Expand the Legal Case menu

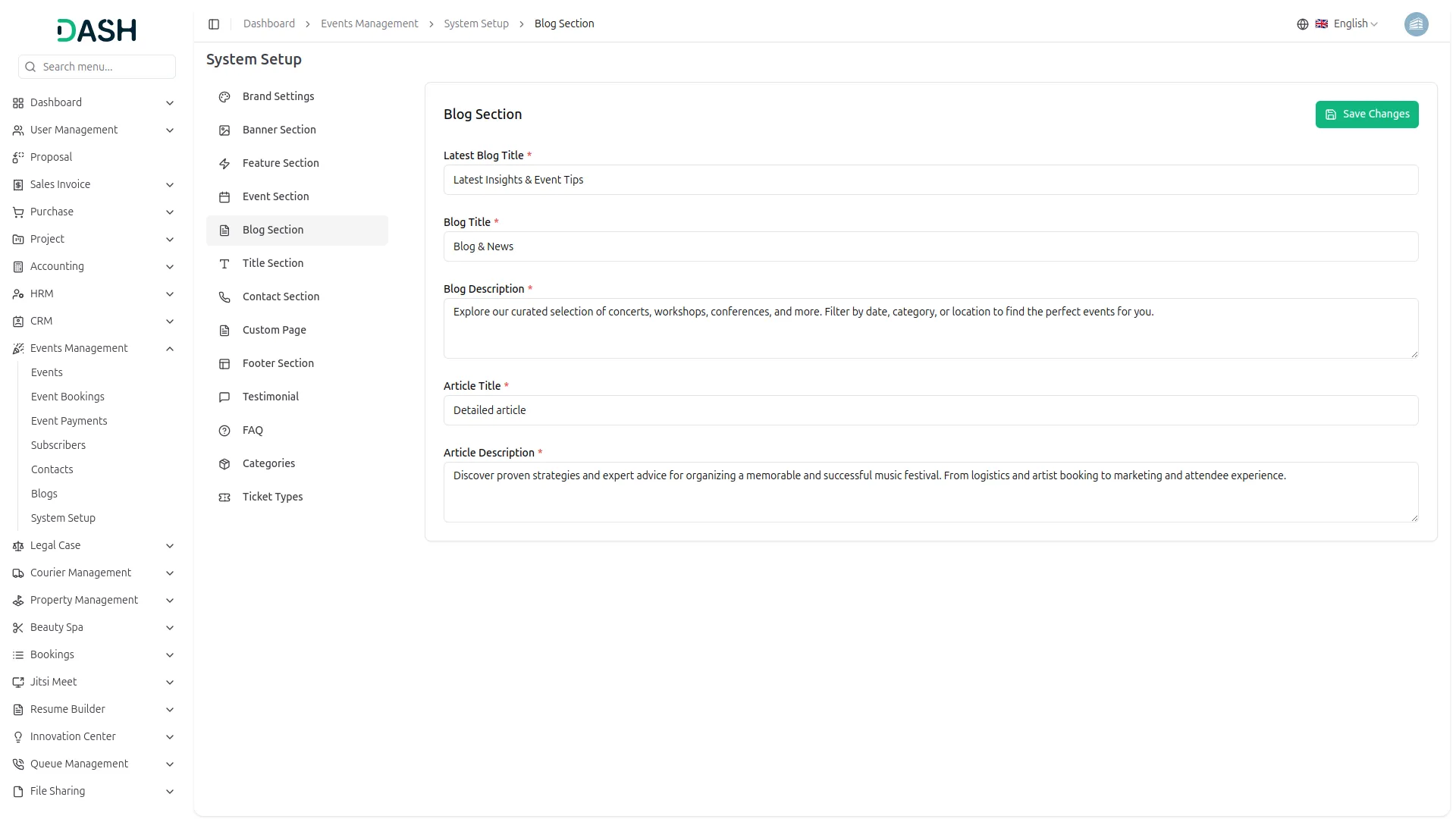tap(170, 546)
